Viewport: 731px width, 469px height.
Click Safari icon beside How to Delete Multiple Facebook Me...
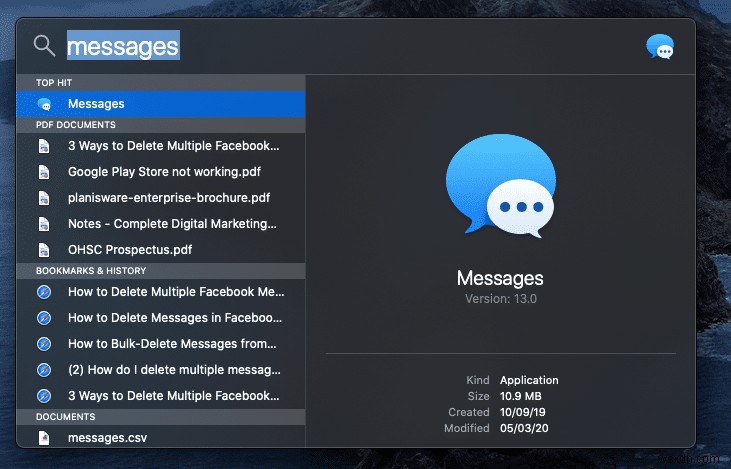44,292
